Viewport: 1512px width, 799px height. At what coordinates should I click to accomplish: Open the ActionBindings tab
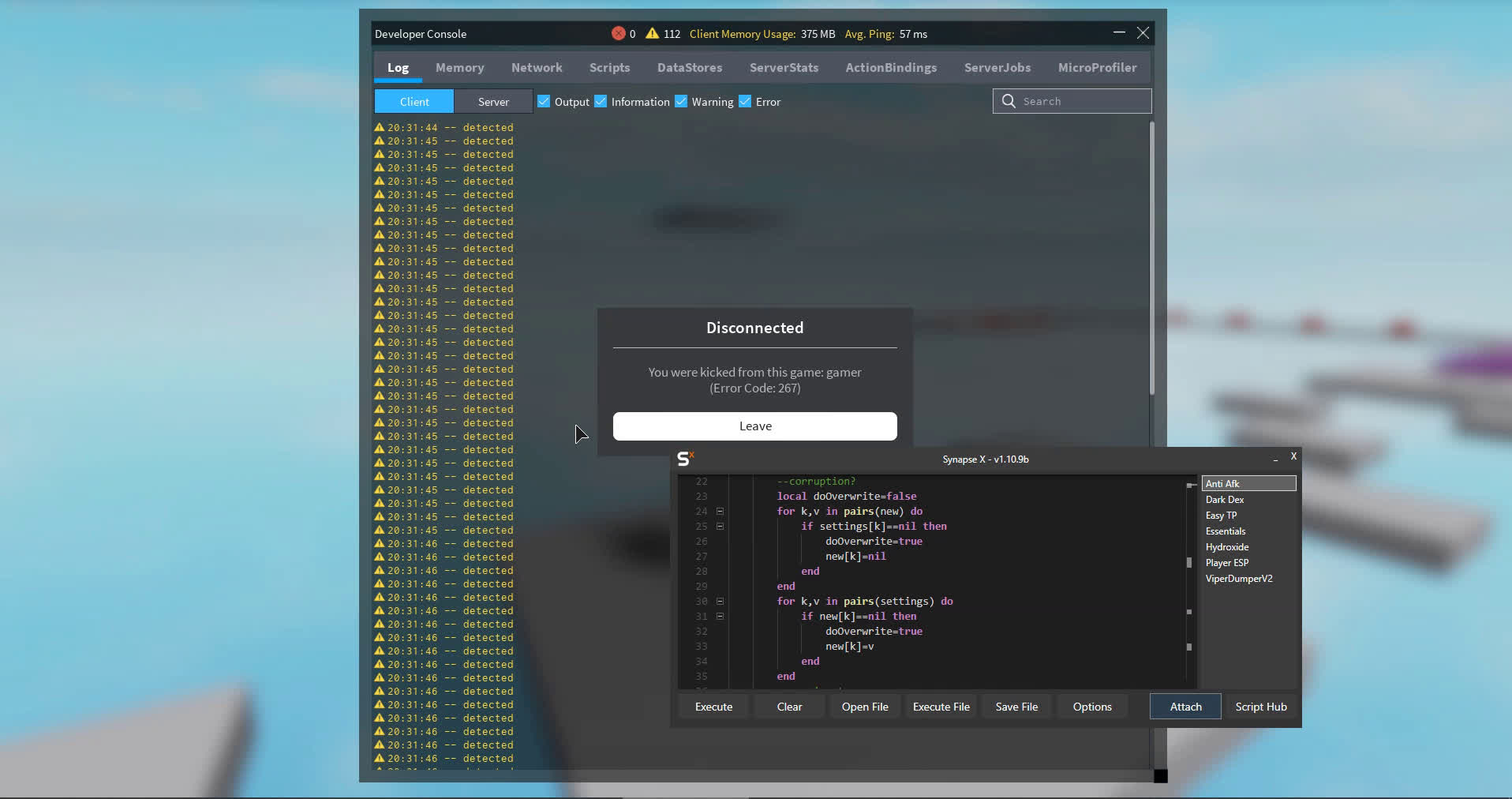click(891, 68)
